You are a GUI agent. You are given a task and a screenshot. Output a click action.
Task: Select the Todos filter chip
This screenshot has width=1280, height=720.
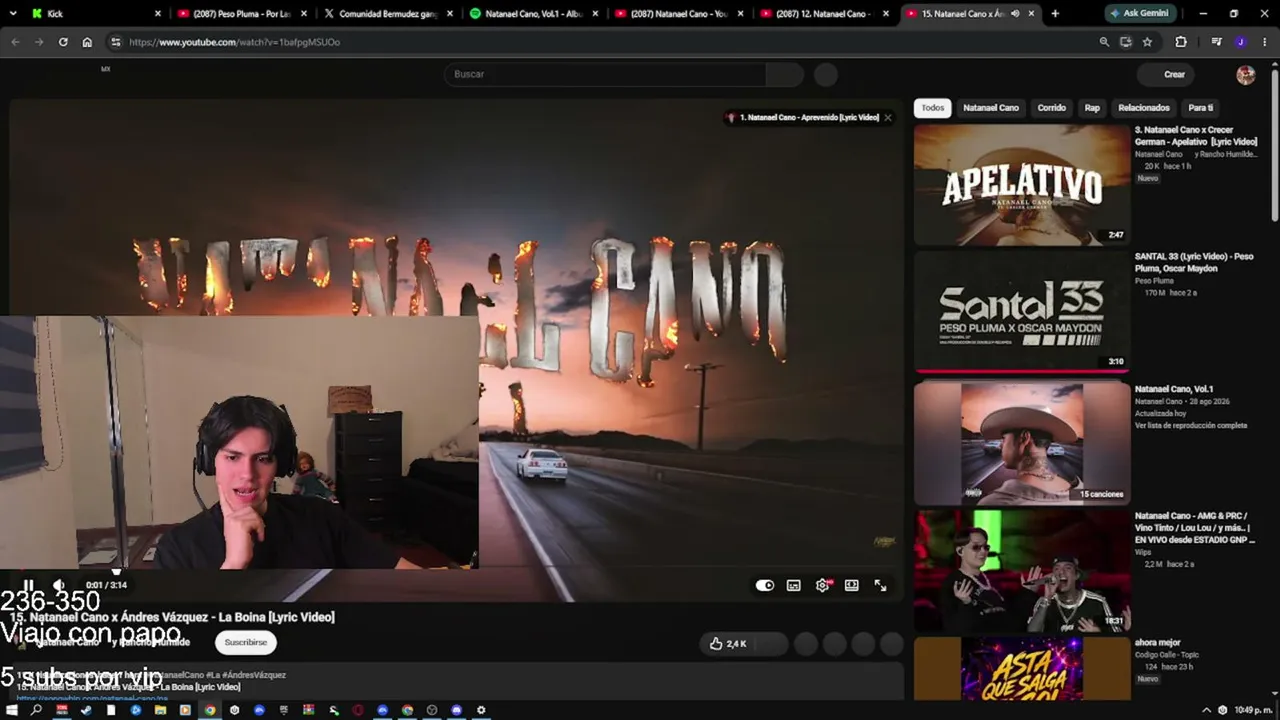point(933,108)
